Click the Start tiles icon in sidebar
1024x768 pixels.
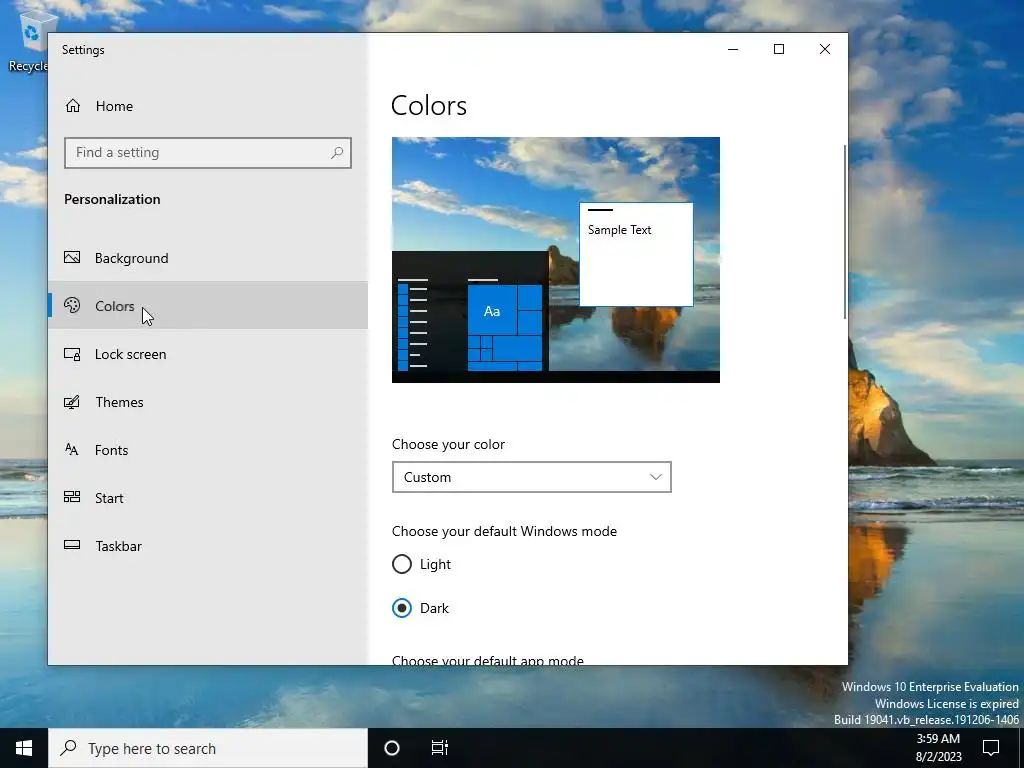click(x=72, y=497)
